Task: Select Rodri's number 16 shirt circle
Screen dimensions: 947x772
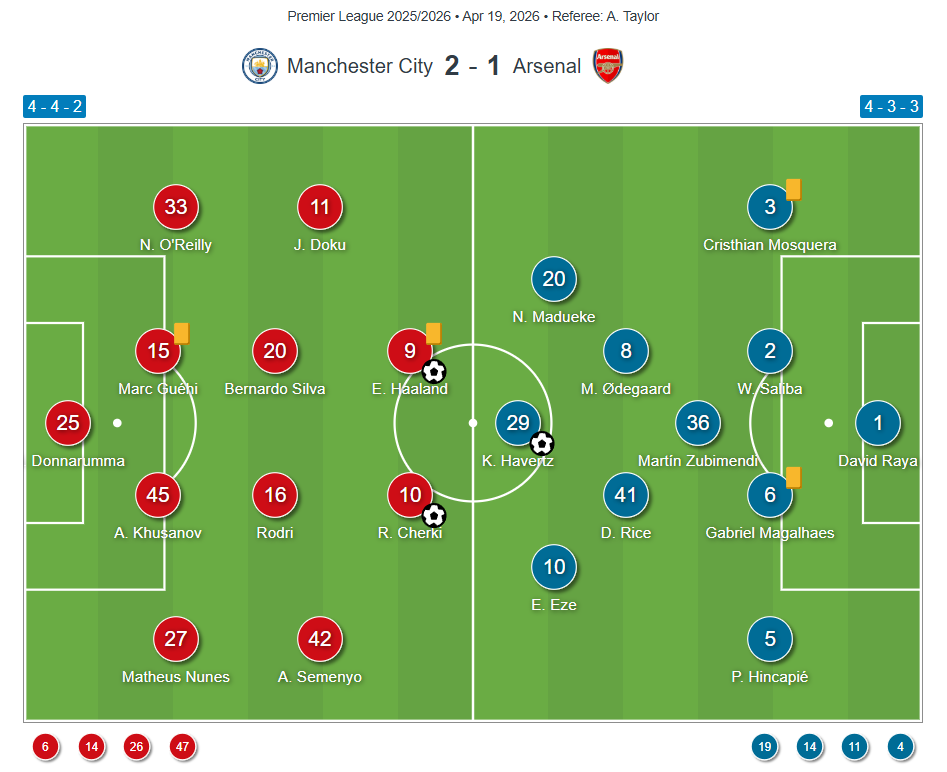Action: (275, 495)
